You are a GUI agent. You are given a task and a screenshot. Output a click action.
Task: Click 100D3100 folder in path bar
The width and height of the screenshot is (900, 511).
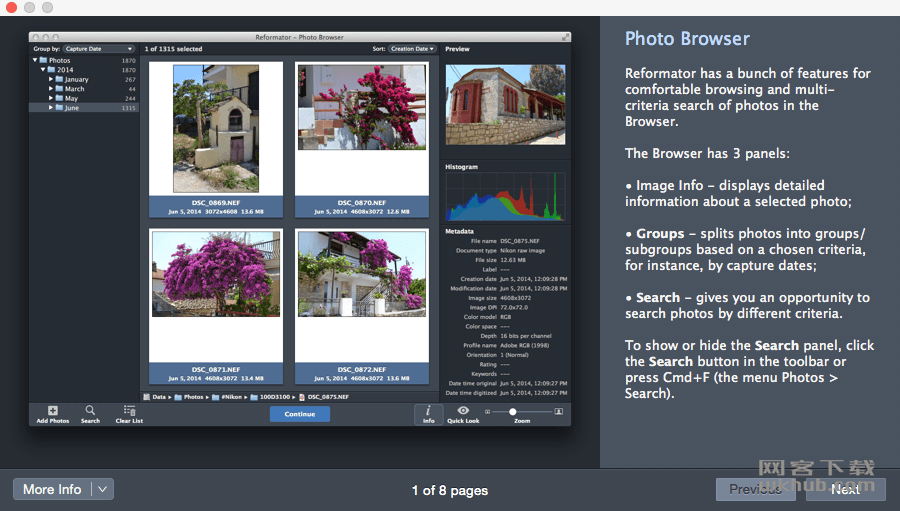coord(270,397)
